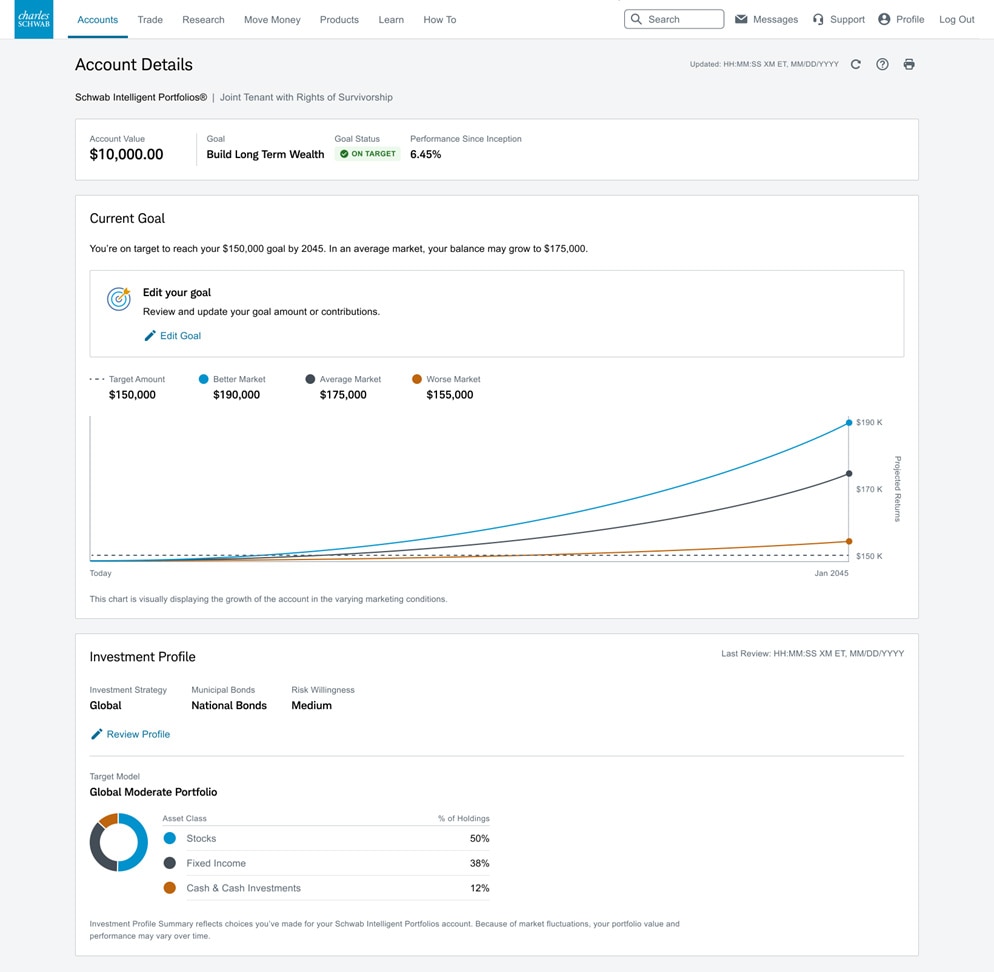Log Out of the account
The height and width of the screenshot is (972, 994).
tap(957, 20)
